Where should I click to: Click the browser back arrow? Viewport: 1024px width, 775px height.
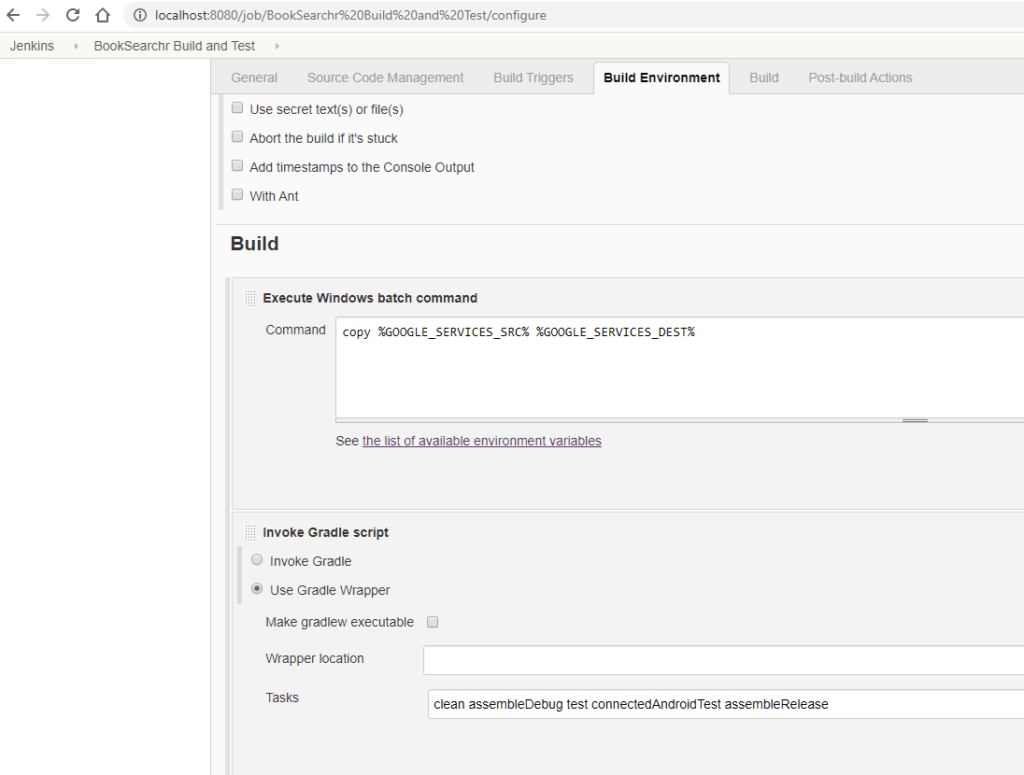[14, 15]
